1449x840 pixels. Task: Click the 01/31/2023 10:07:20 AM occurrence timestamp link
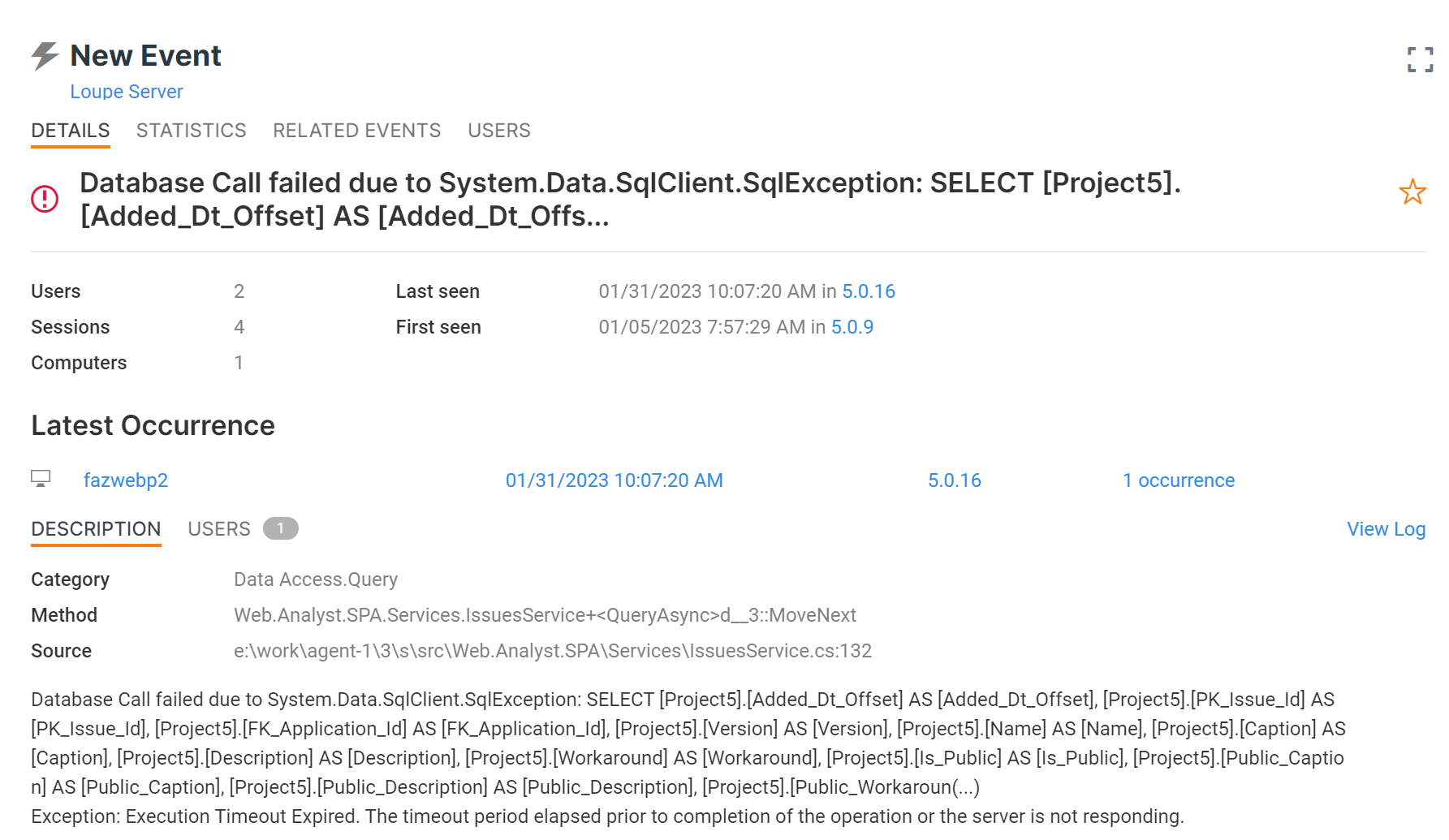coord(614,480)
